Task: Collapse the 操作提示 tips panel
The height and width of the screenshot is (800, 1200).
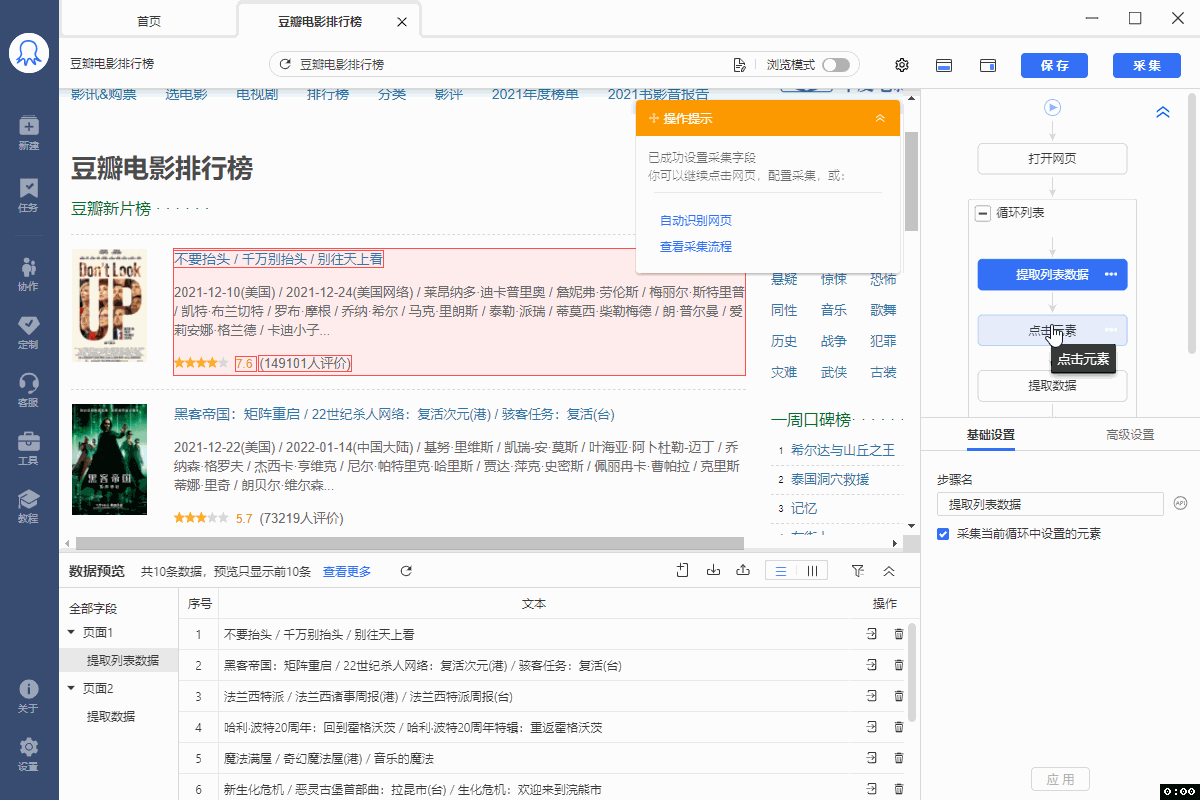Action: point(880,118)
